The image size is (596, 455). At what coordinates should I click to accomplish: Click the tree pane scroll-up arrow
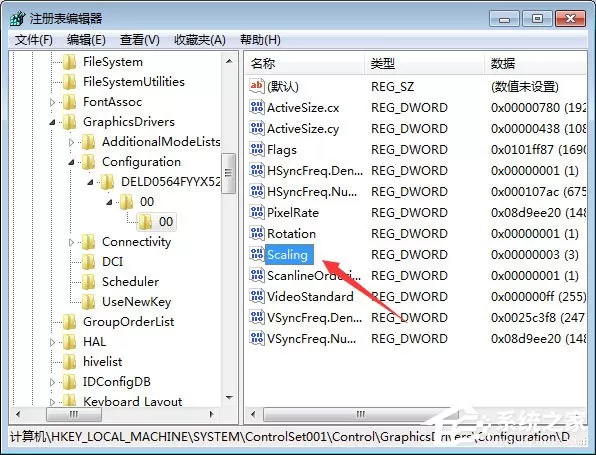[x=229, y=61]
